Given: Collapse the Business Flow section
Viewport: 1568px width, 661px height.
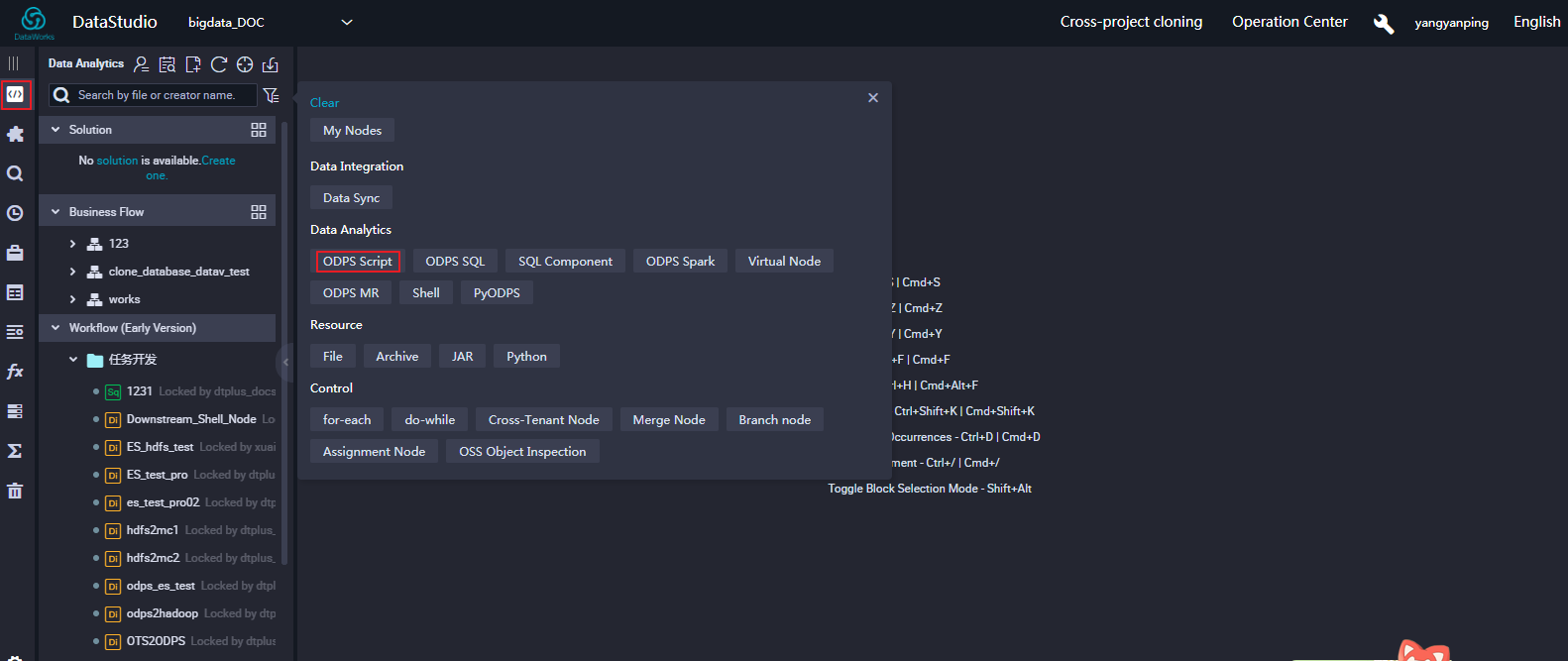Looking at the screenshot, I should click(x=56, y=212).
